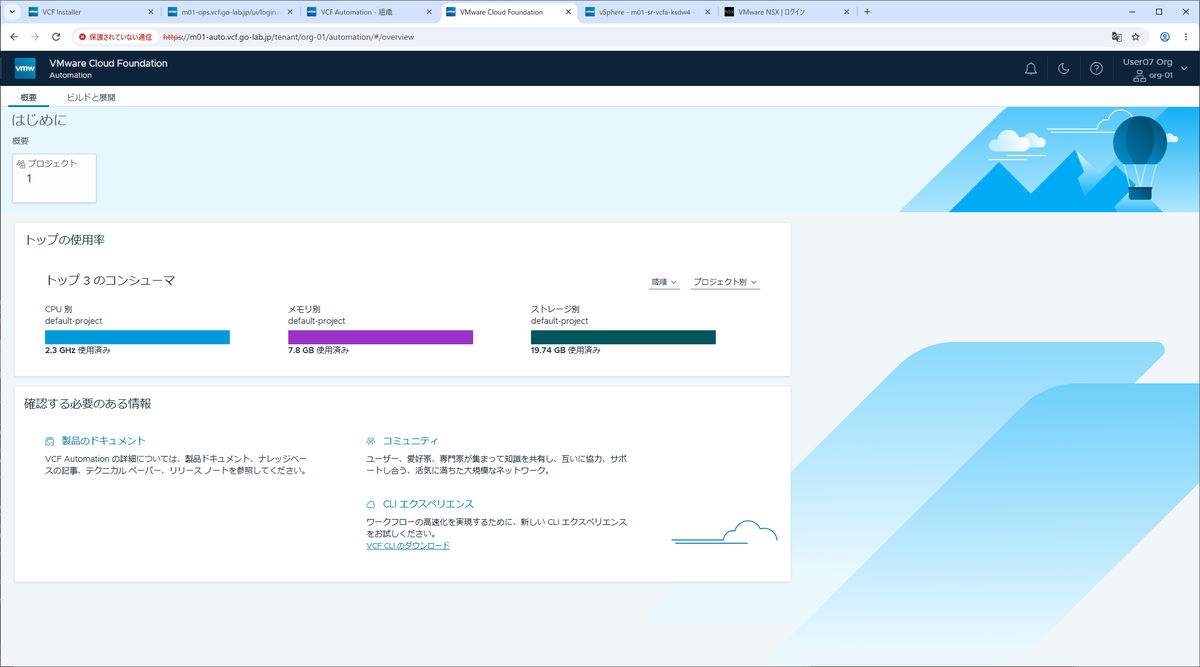The image size is (1200, 667).
Task: Click default-project under ストレージ別
Action: pos(560,321)
